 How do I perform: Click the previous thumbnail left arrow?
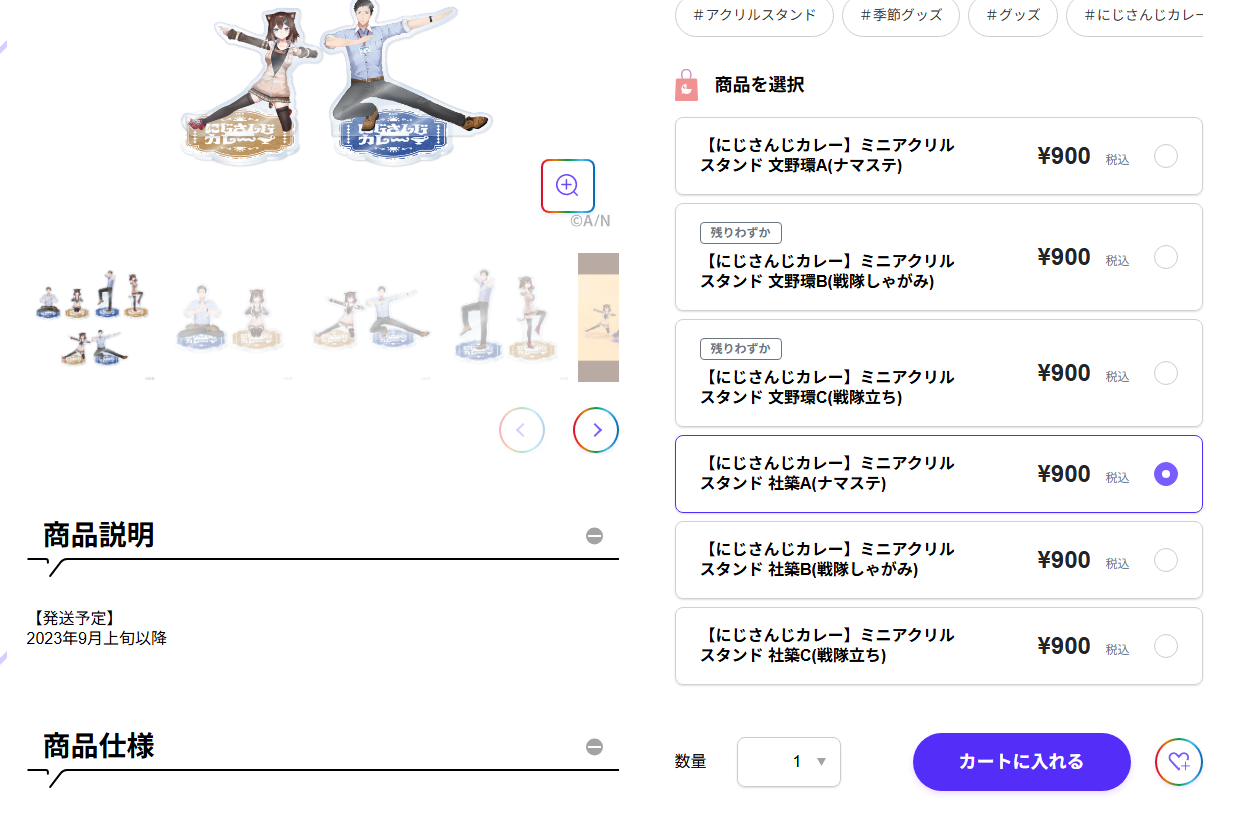click(522, 430)
